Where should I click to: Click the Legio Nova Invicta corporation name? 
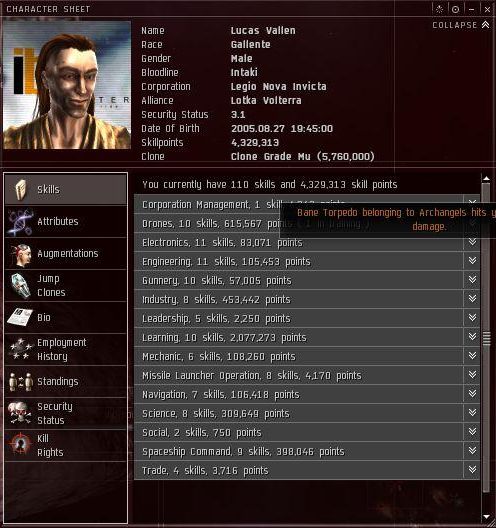coord(278,87)
